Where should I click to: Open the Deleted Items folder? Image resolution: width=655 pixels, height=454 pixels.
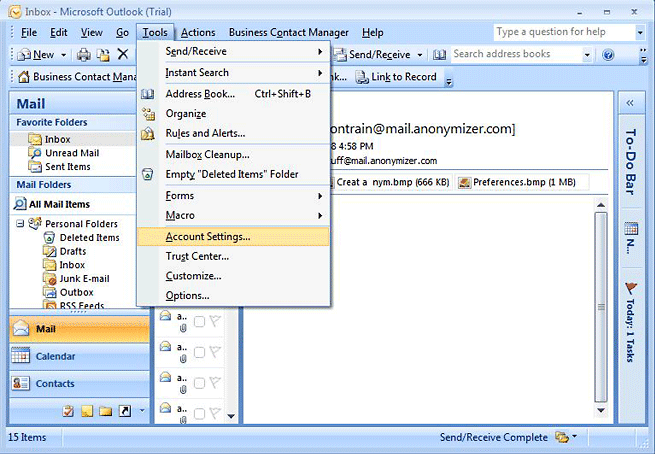point(89,238)
